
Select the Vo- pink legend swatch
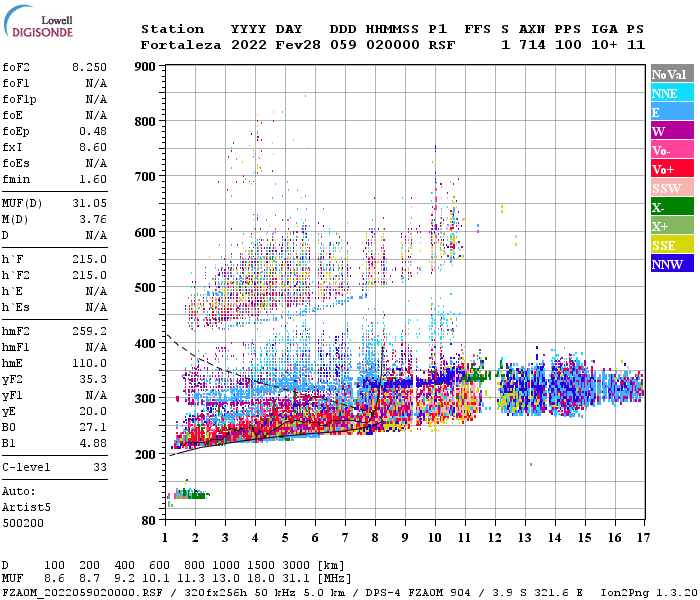tap(672, 150)
